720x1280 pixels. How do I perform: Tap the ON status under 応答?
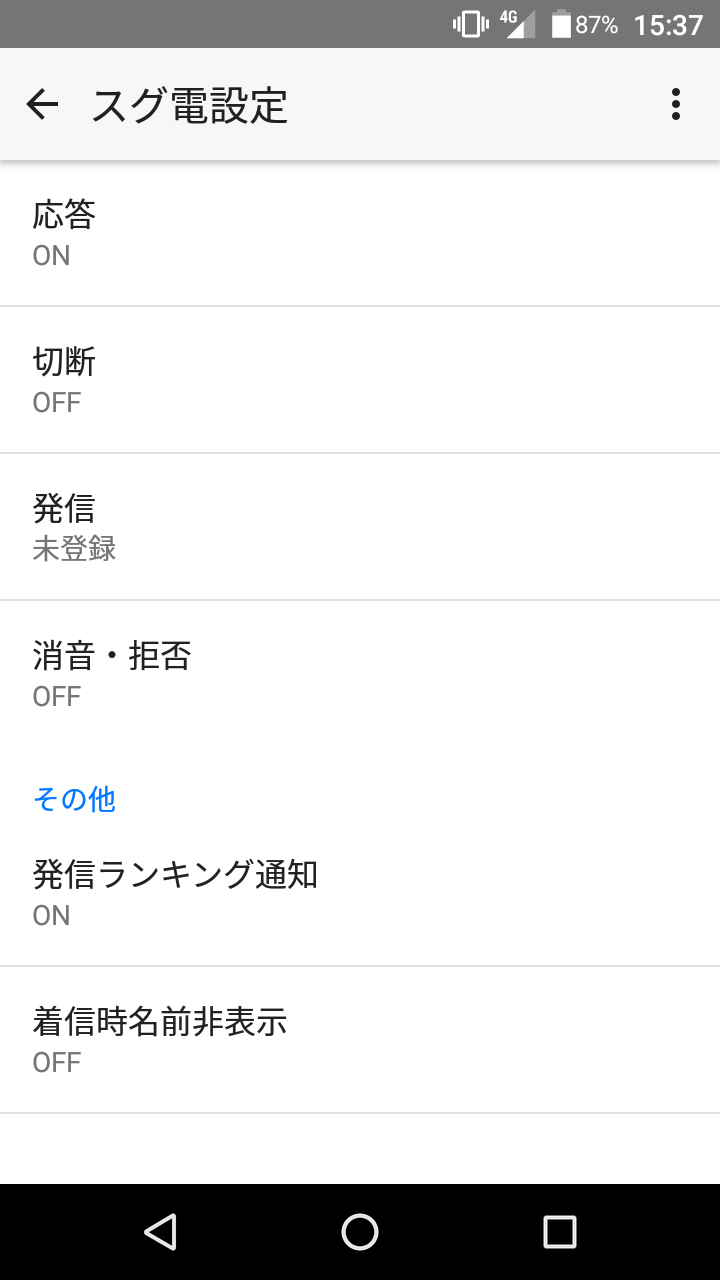click(52, 256)
